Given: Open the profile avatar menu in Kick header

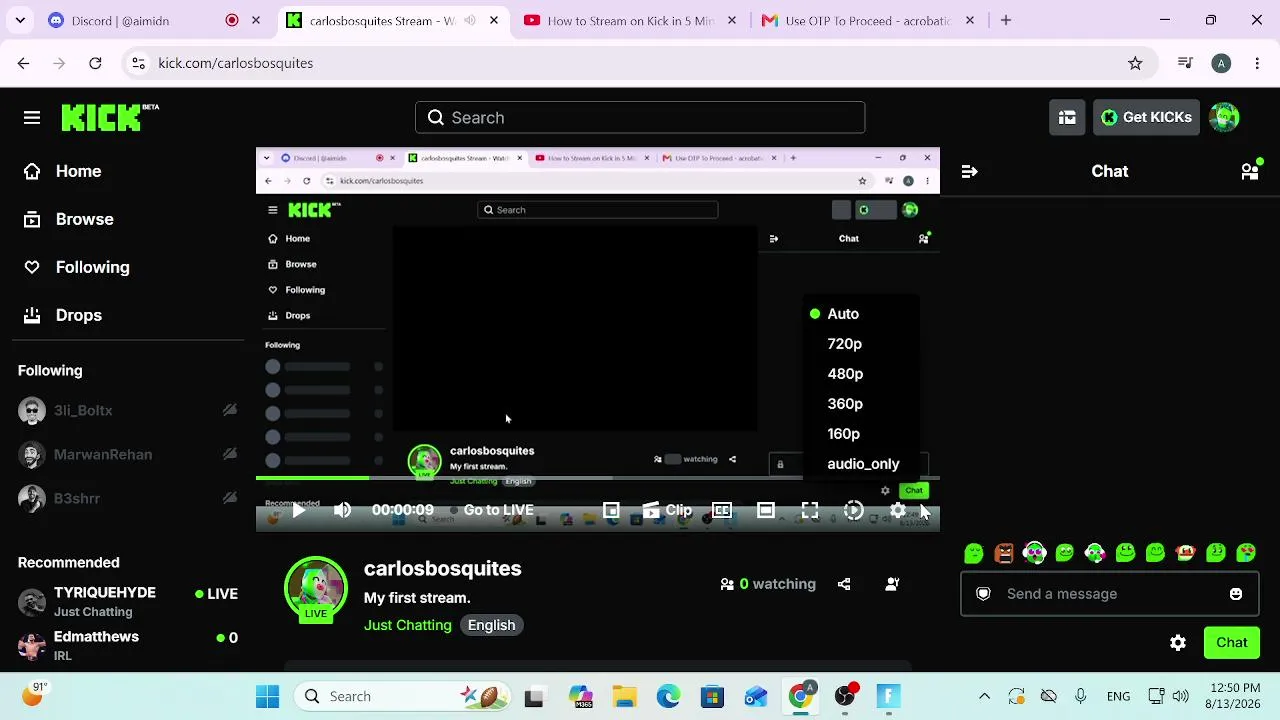Looking at the screenshot, I should click(1224, 118).
